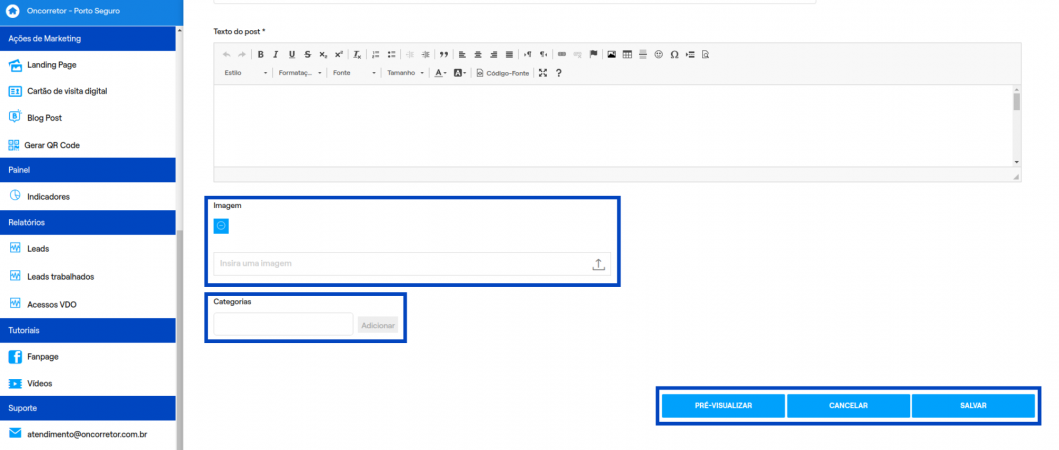Insert a hyperlink with link icon

(x=562, y=55)
